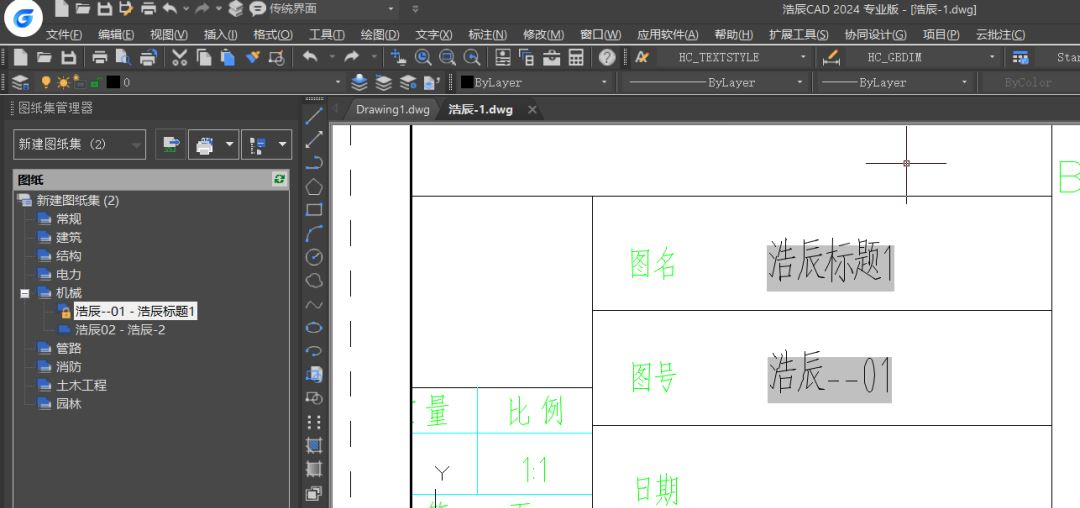Click the Copy icon in standard toolbar
Screen dimensions: 1080x508
click(x=204, y=57)
